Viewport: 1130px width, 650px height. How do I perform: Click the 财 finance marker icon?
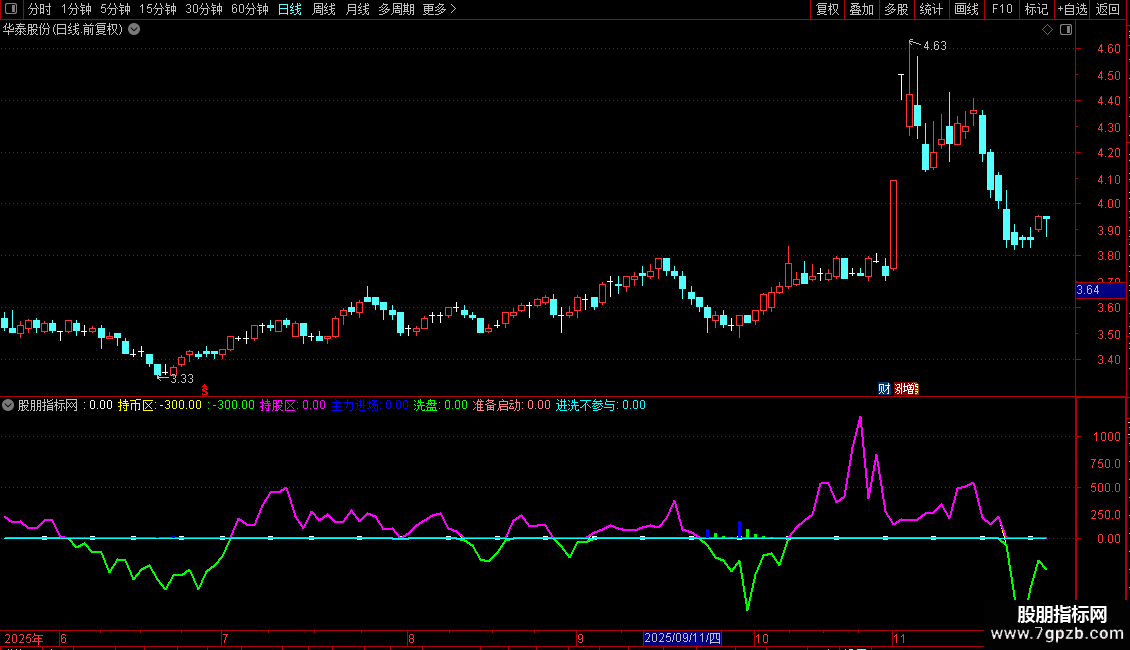[x=884, y=388]
